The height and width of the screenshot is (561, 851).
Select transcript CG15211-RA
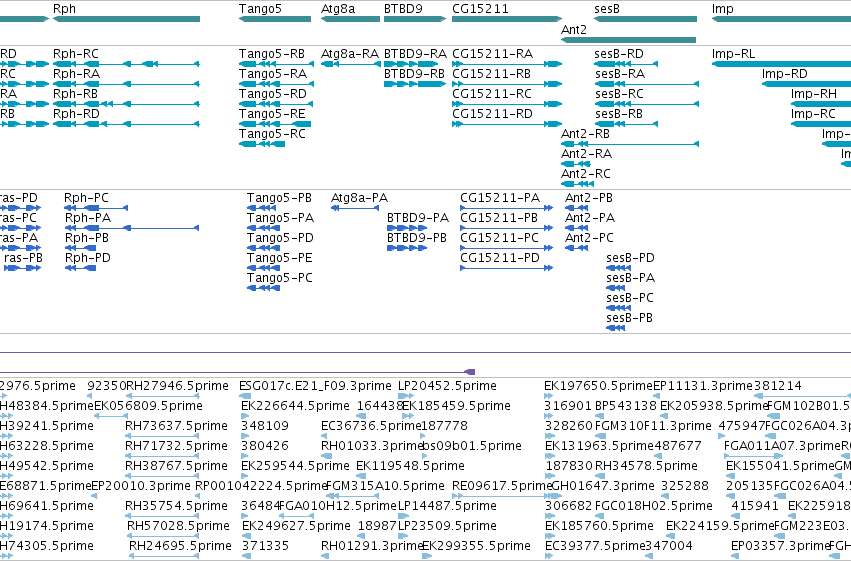pos(507,64)
